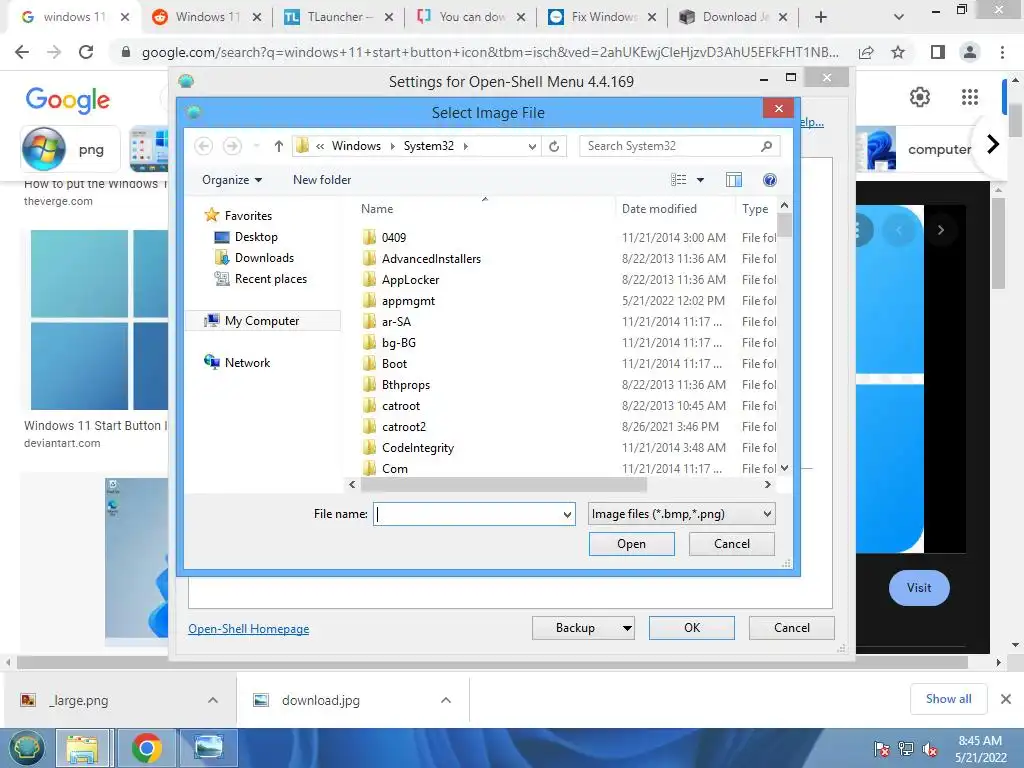Open the Backup button dropdown arrow
This screenshot has width=1024, height=768.
(626, 628)
